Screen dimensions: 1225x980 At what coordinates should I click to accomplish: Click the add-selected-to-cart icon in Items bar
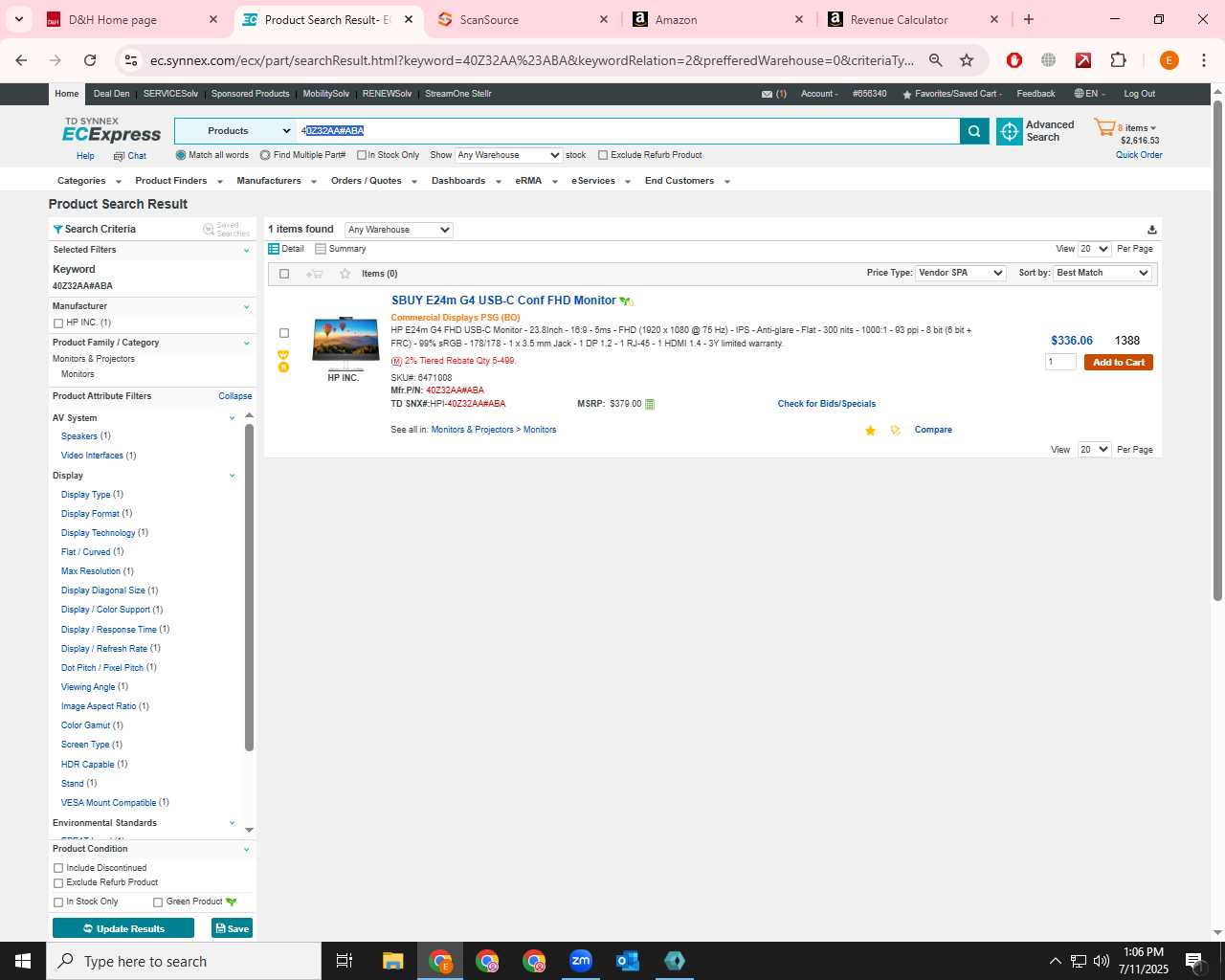314,274
